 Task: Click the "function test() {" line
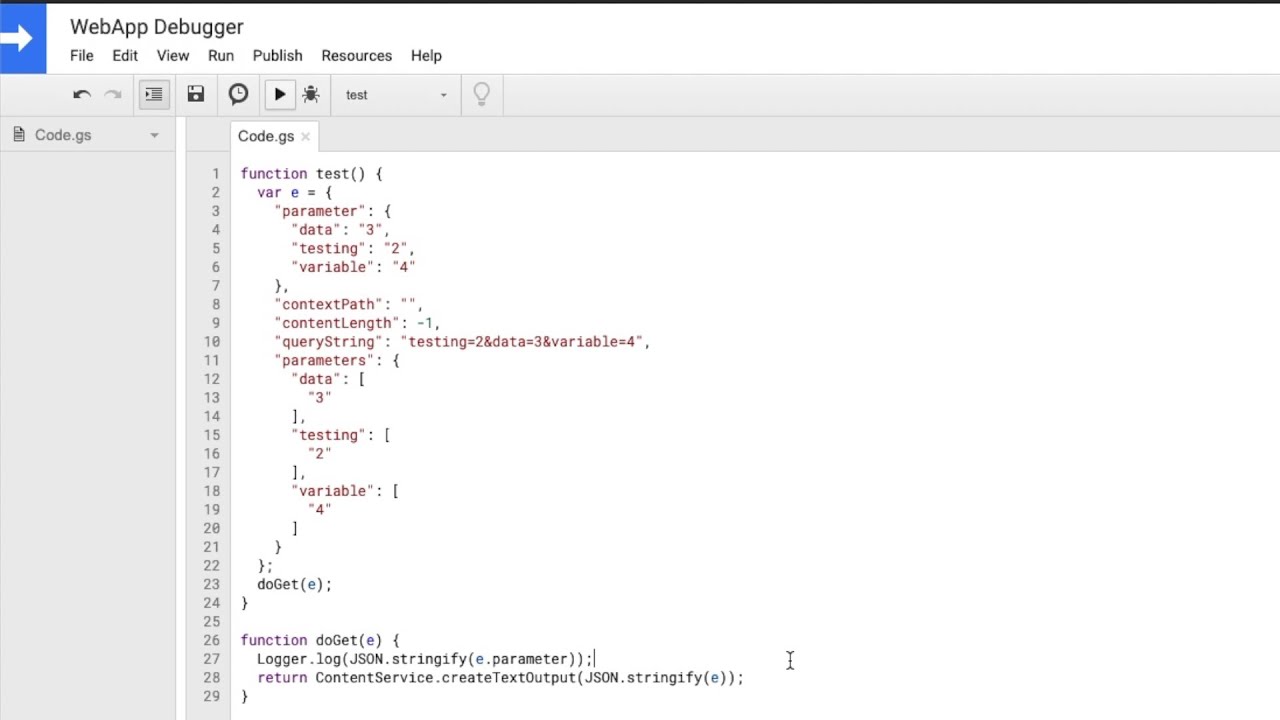[311, 174]
